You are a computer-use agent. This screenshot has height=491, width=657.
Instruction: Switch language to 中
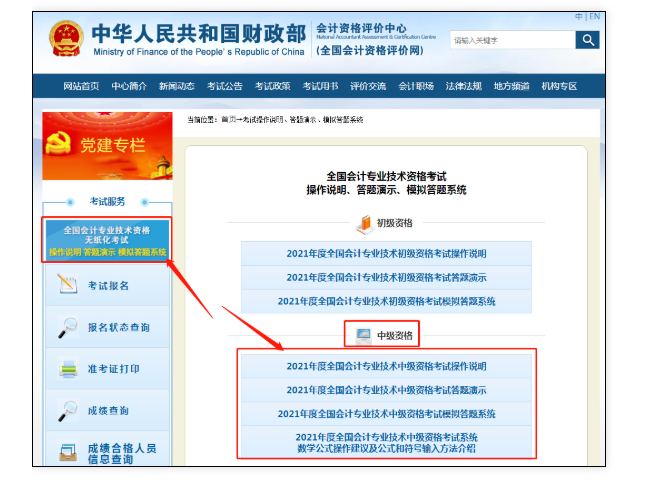[578, 16]
